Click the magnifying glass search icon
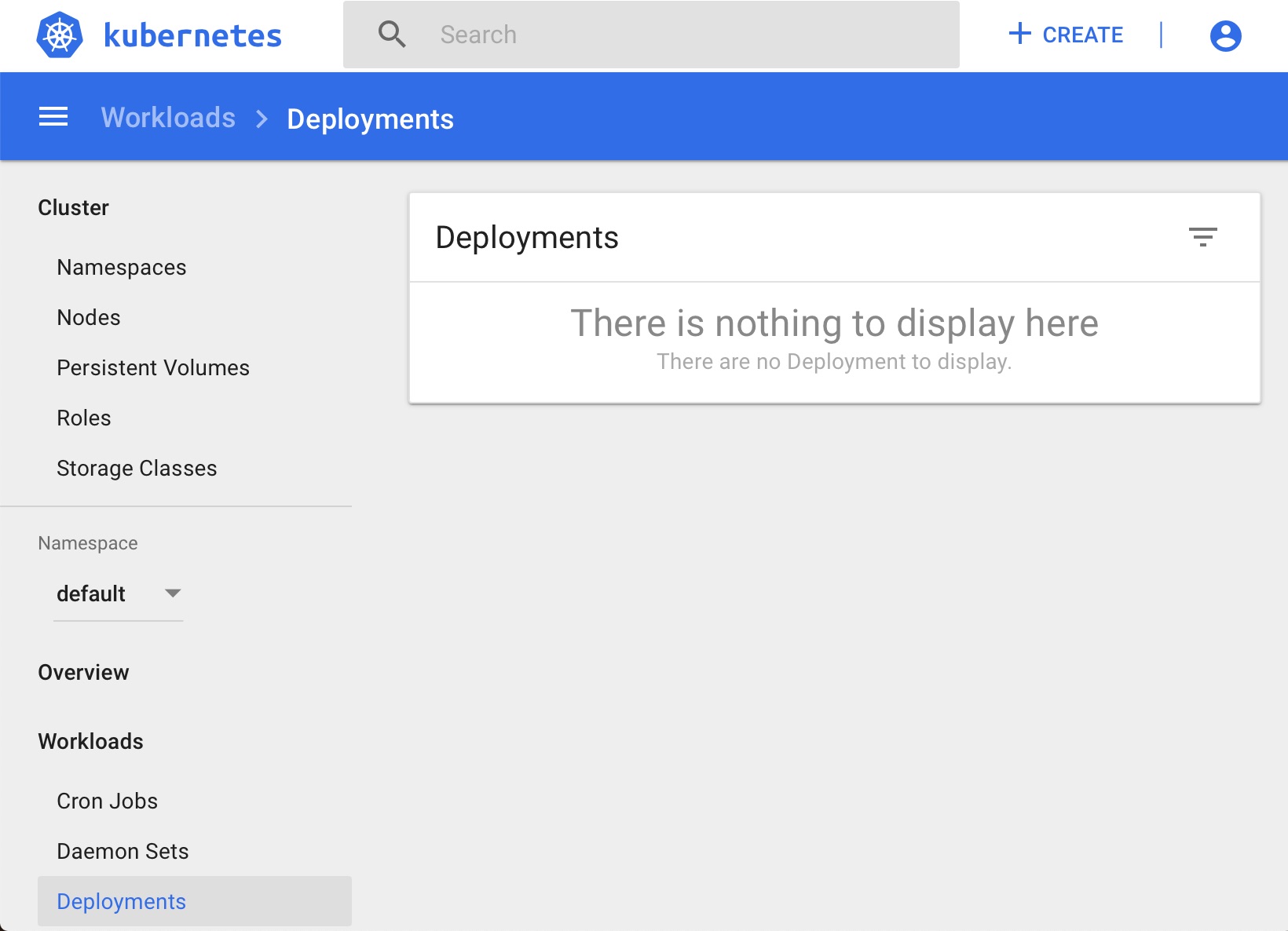This screenshot has height=931, width=1288. [x=392, y=35]
